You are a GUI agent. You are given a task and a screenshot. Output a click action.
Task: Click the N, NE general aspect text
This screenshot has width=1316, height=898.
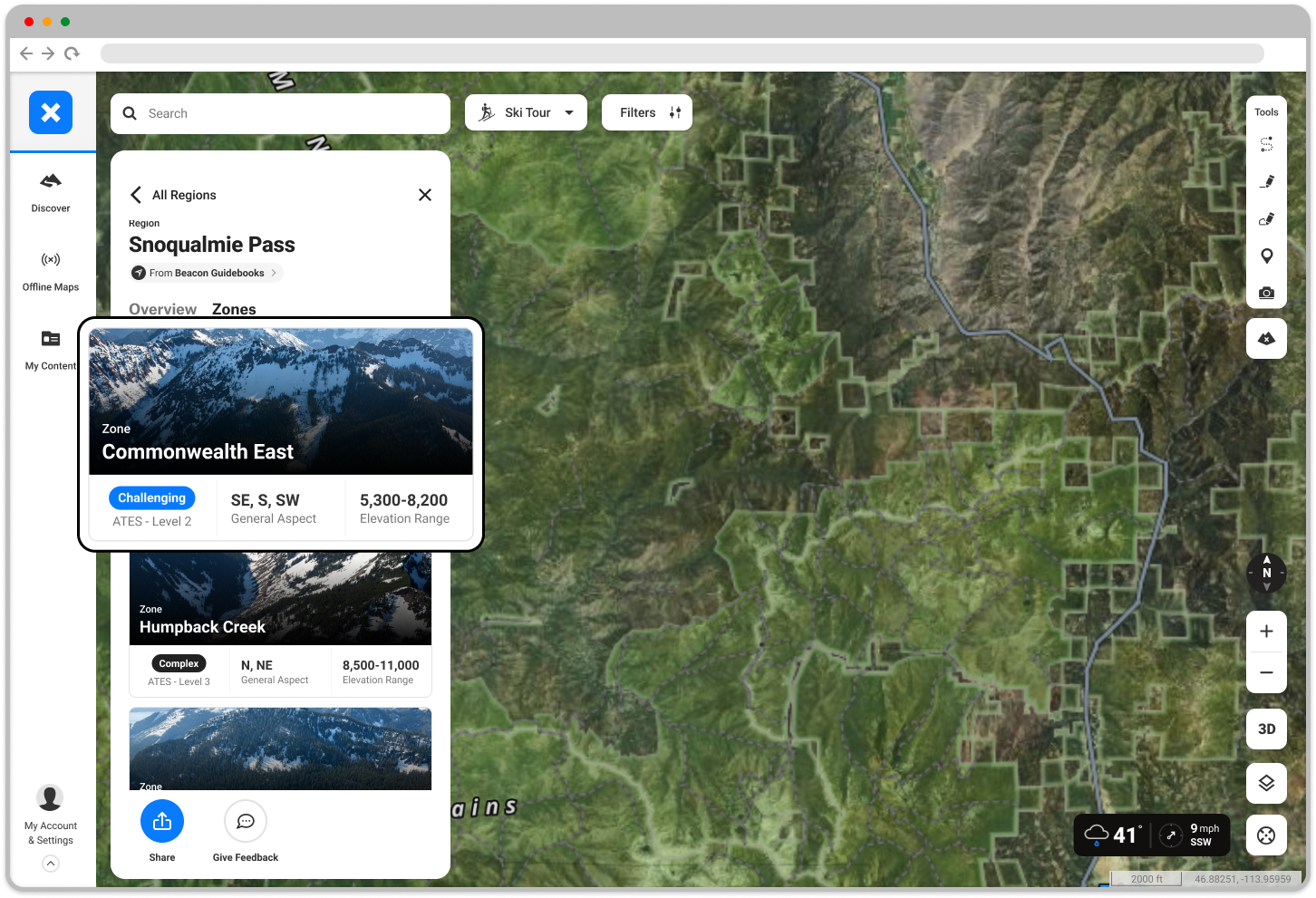(x=256, y=665)
